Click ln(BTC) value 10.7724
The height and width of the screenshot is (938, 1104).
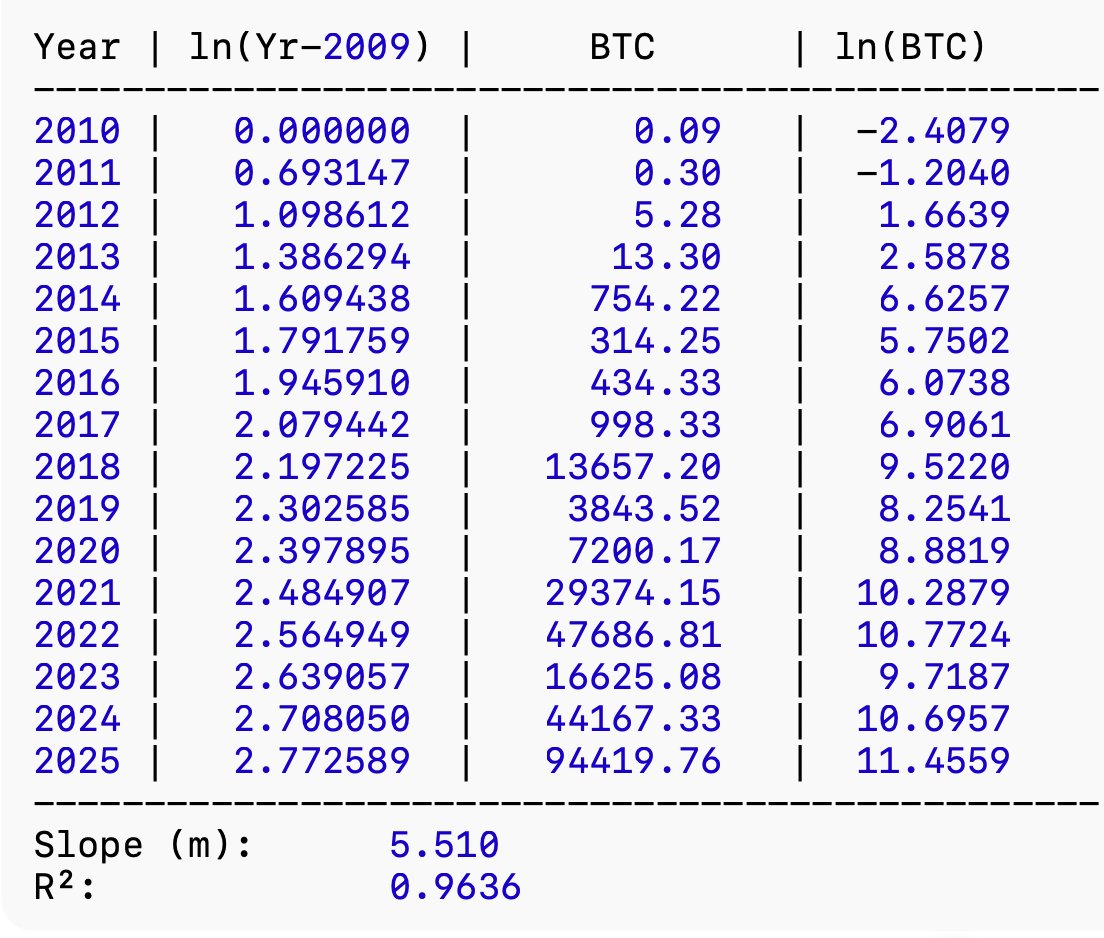coord(934,635)
